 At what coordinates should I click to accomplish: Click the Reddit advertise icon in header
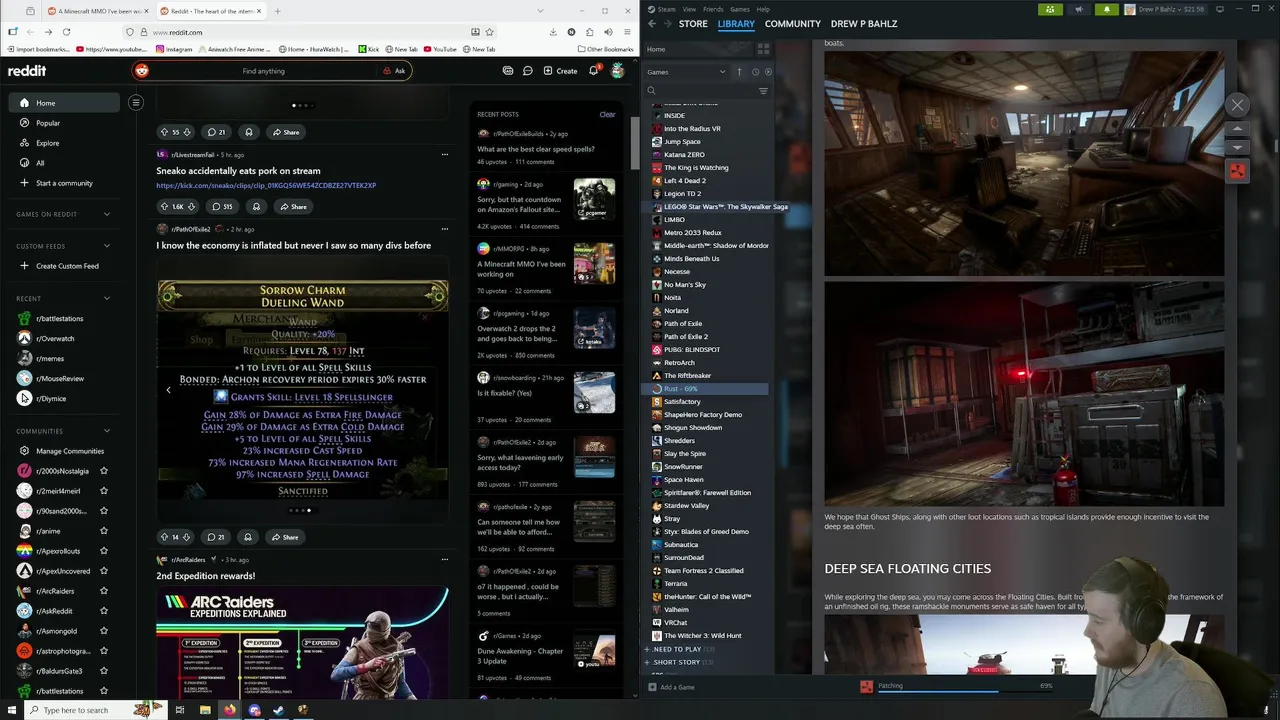pos(508,71)
